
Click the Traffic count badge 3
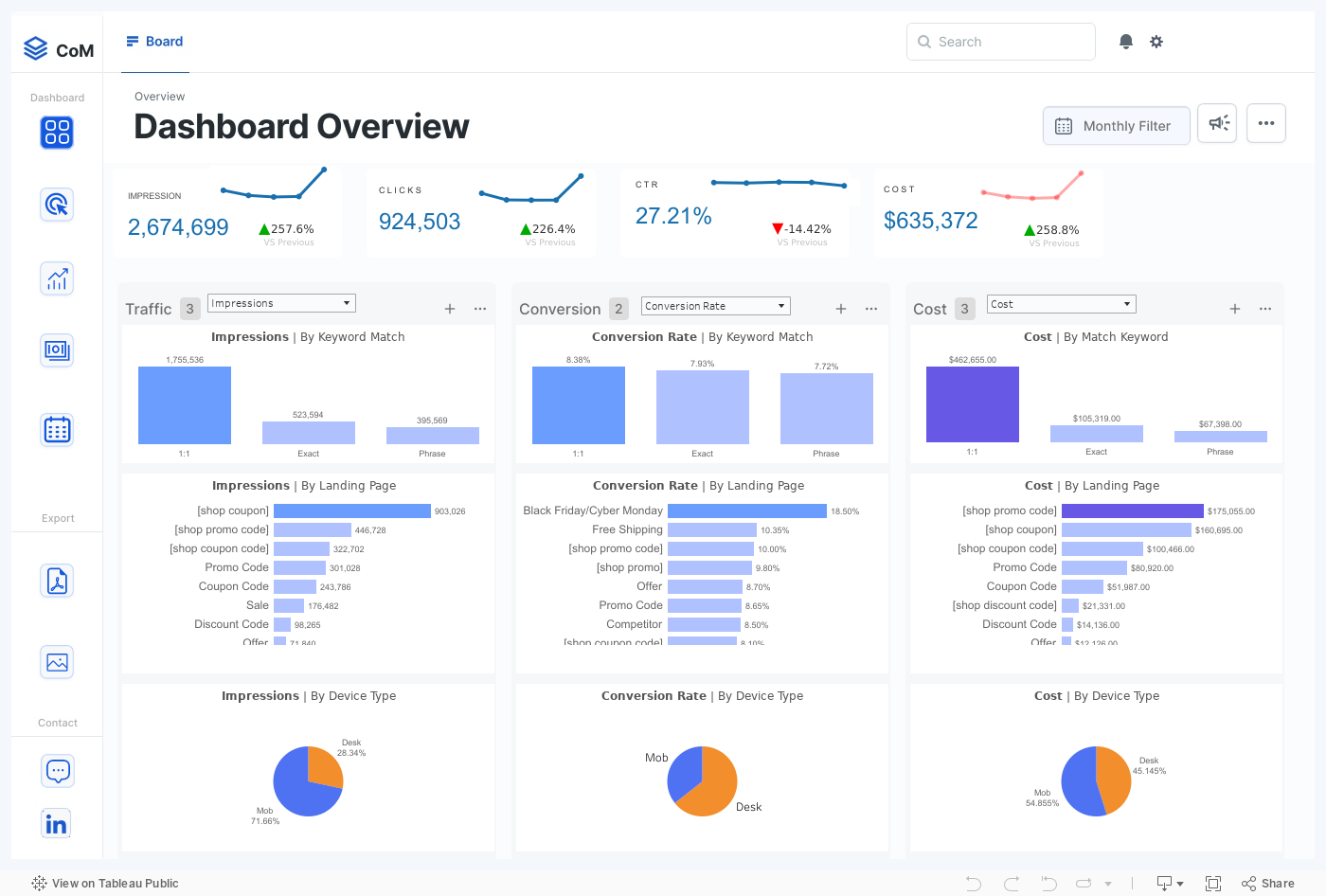coord(190,309)
